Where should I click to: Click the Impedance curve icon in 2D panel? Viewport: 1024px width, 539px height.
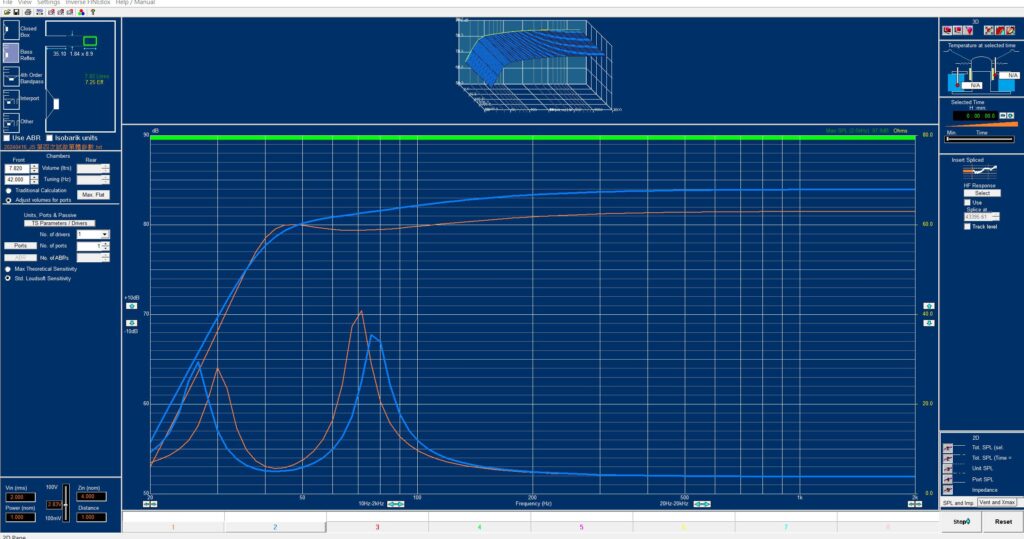click(x=948, y=490)
